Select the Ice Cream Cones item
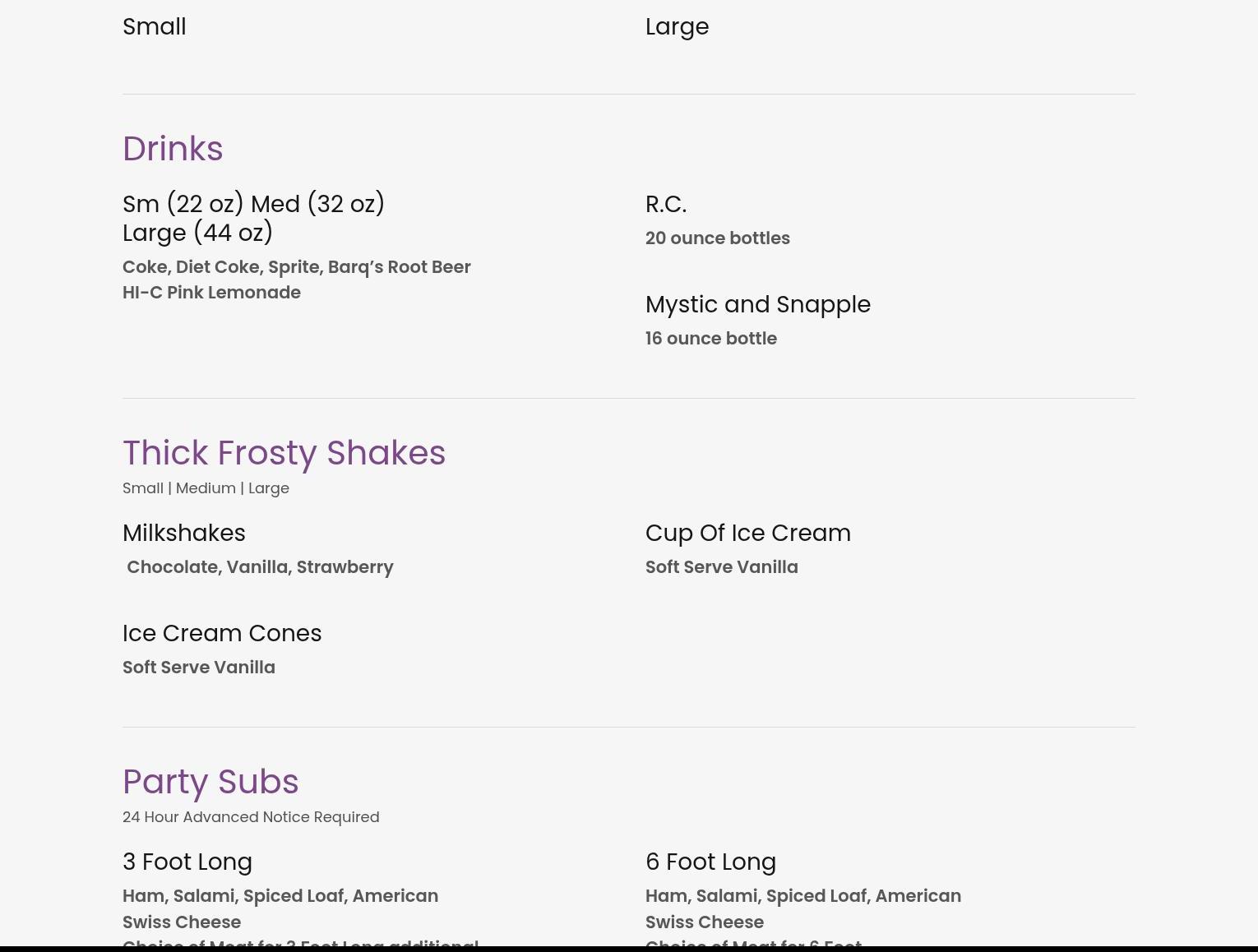Screen dimensions: 1258x952 coord(222,633)
